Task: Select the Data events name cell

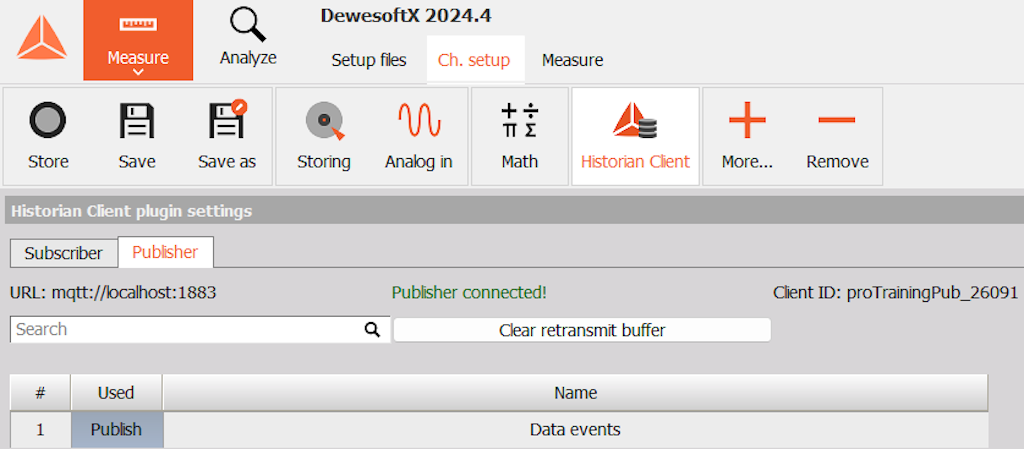Action: (575, 430)
